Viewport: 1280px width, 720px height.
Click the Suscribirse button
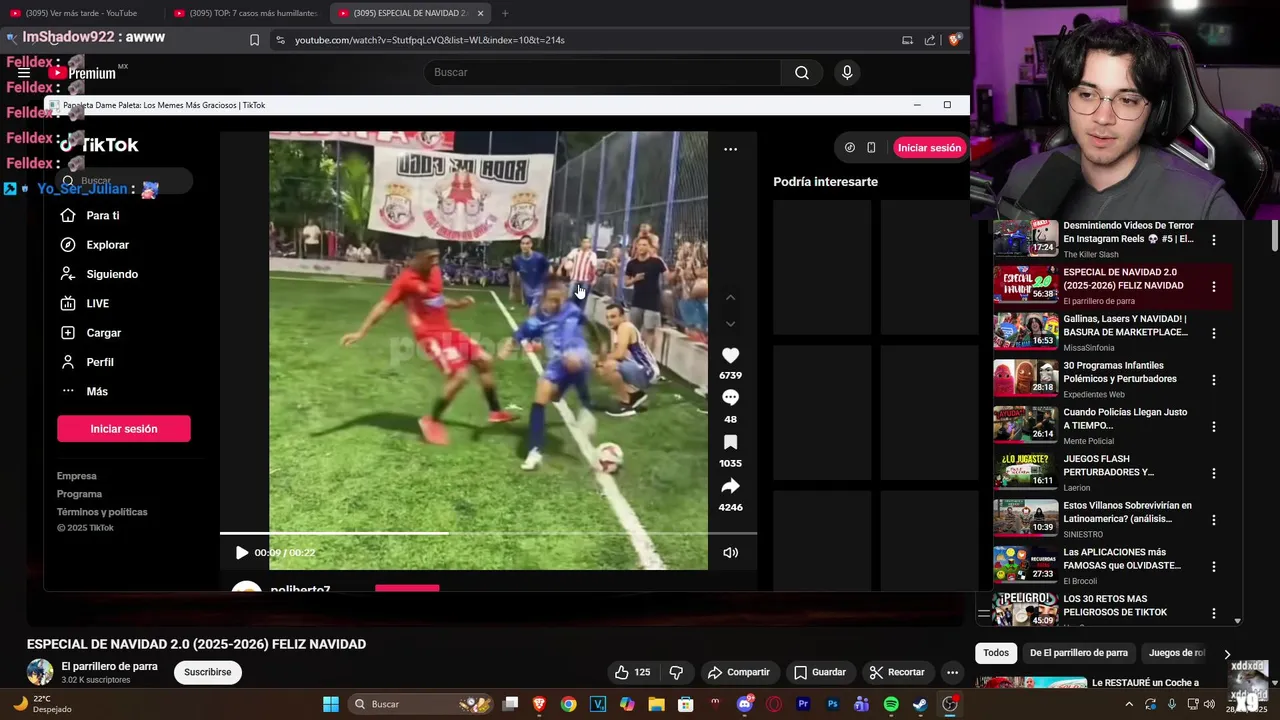pyautogui.click(x=208, y=672)
